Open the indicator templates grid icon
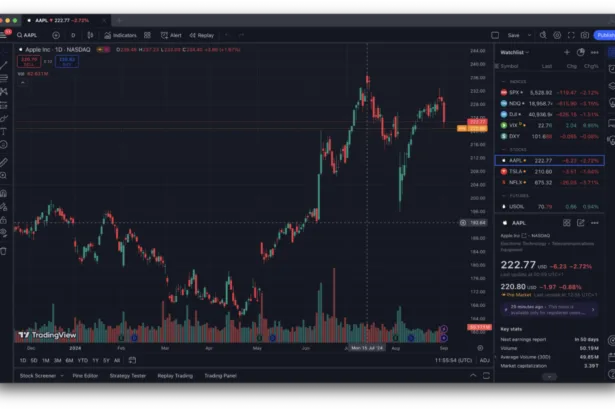This screenshot has width=615, height=410. click(x=146, y=35)
